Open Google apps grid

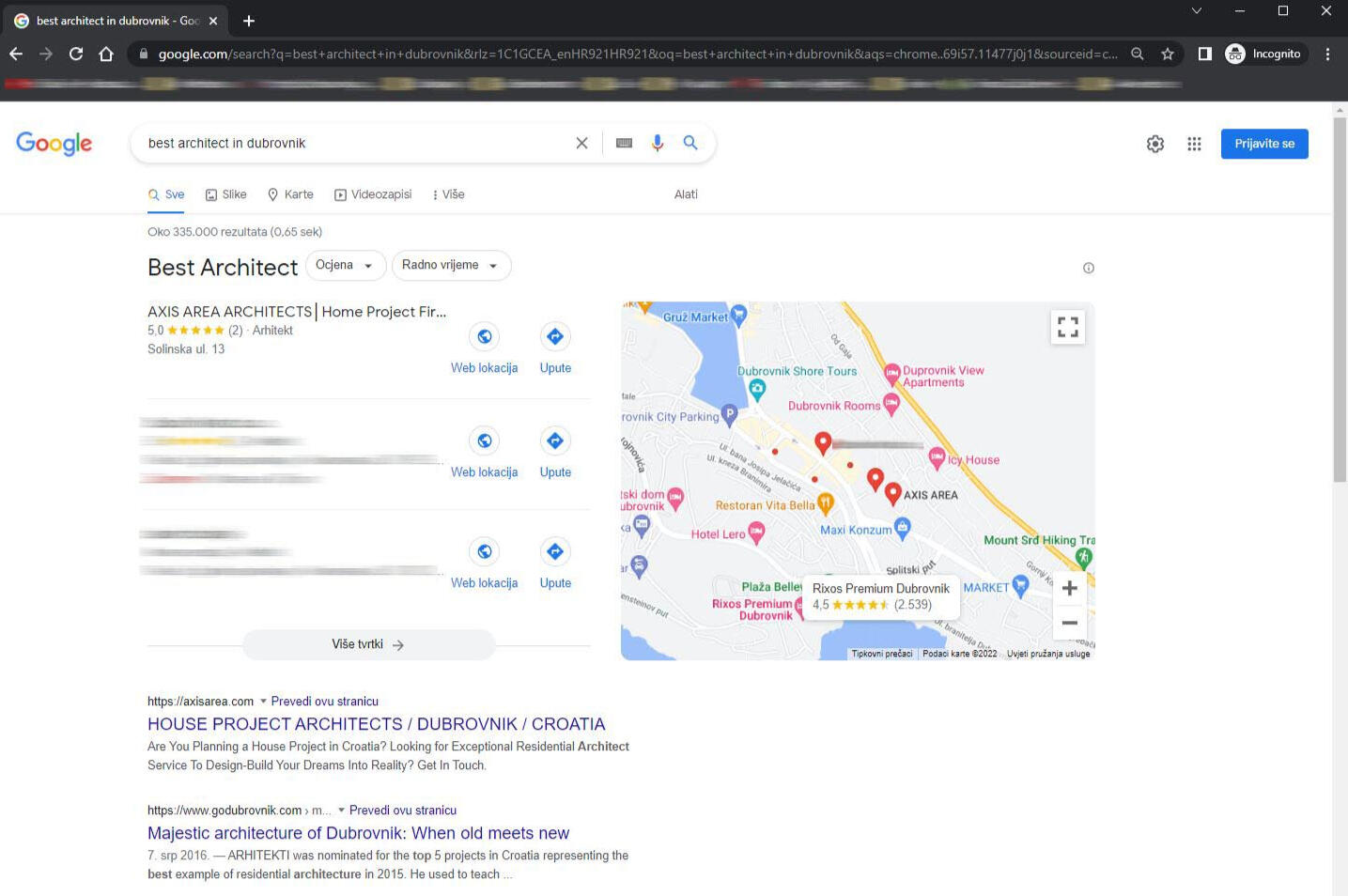point(1194,144)
